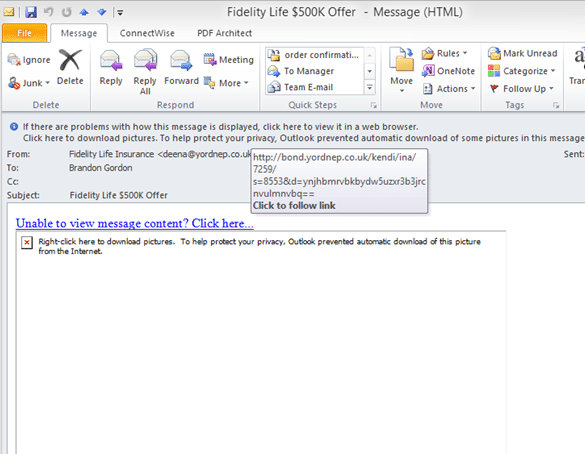
Task: Click the Delete X icon
Action: tap(70, 60)
